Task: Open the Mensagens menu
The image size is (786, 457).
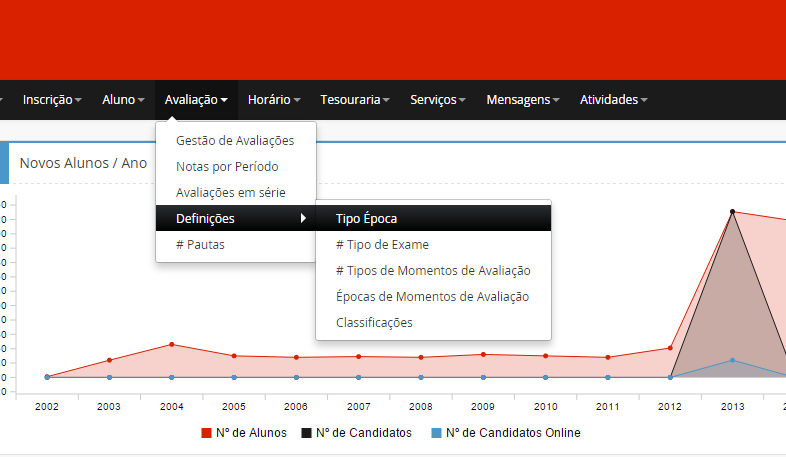Action: [522, 100]
